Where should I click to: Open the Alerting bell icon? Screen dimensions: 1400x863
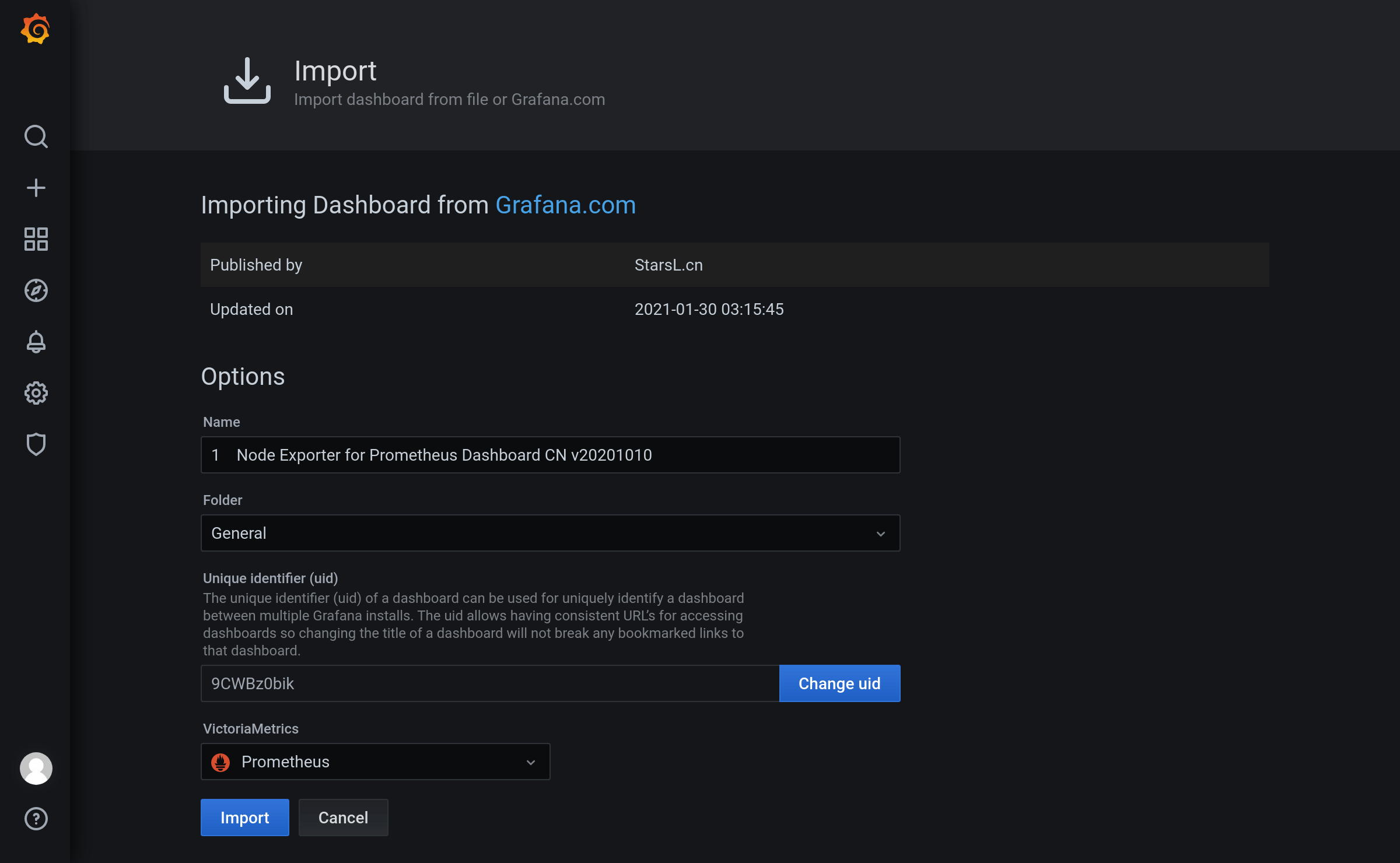coord(35,342)
